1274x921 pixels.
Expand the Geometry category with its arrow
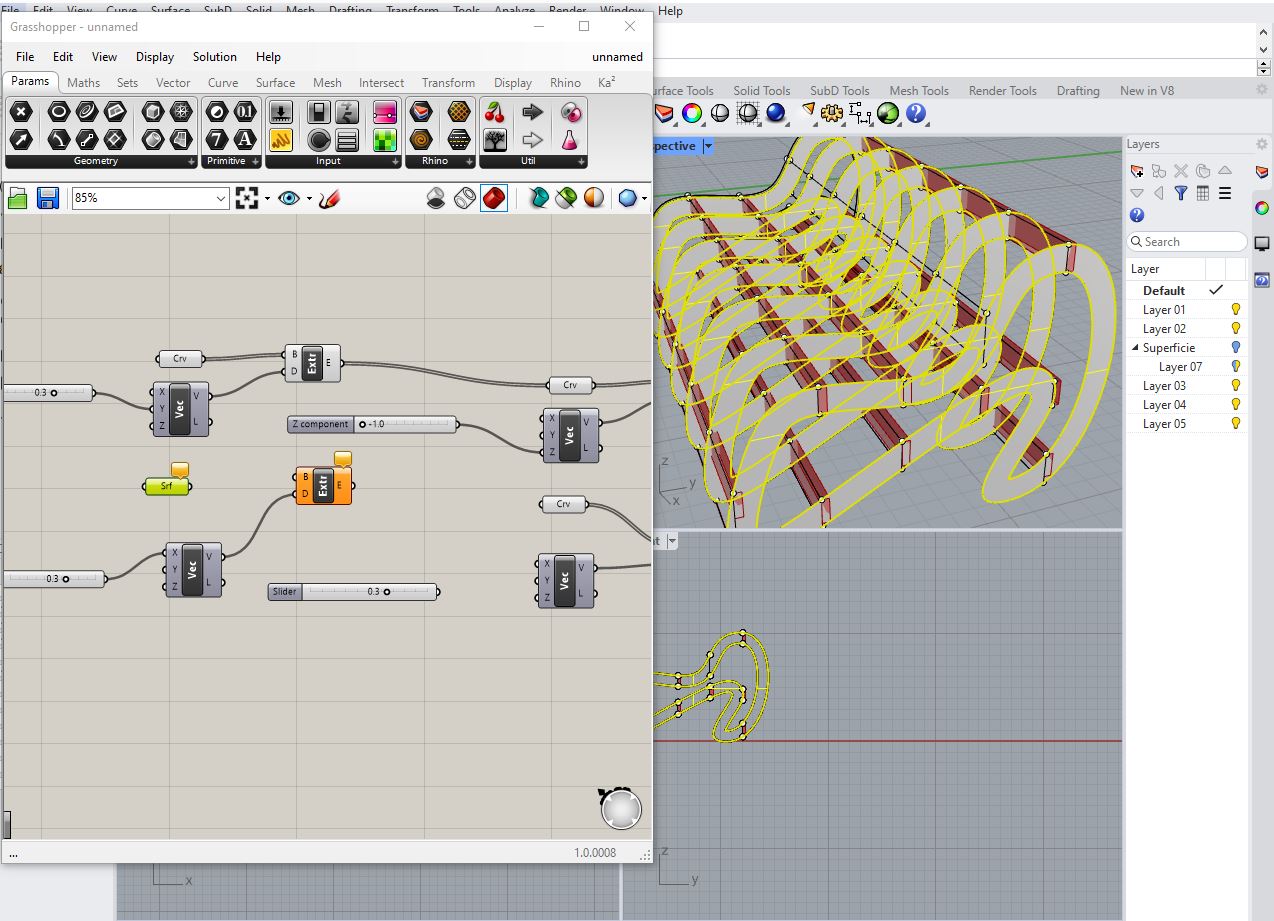pos(191,161)
